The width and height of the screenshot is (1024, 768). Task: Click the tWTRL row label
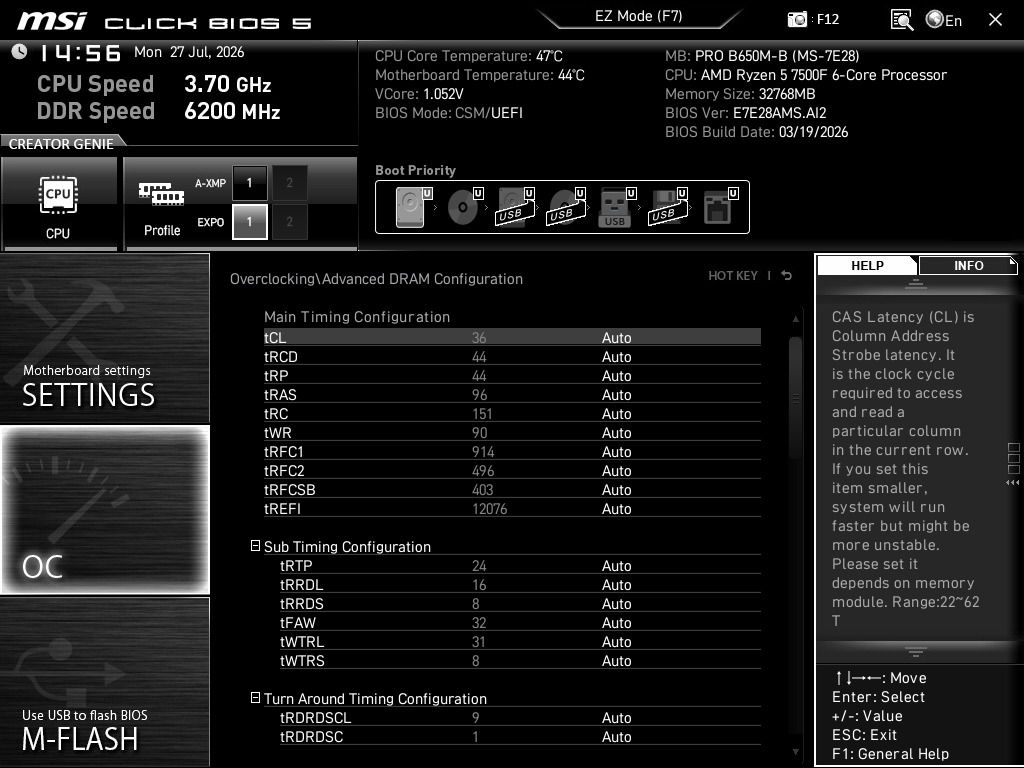pyautogui.click(x=302, y=641)
